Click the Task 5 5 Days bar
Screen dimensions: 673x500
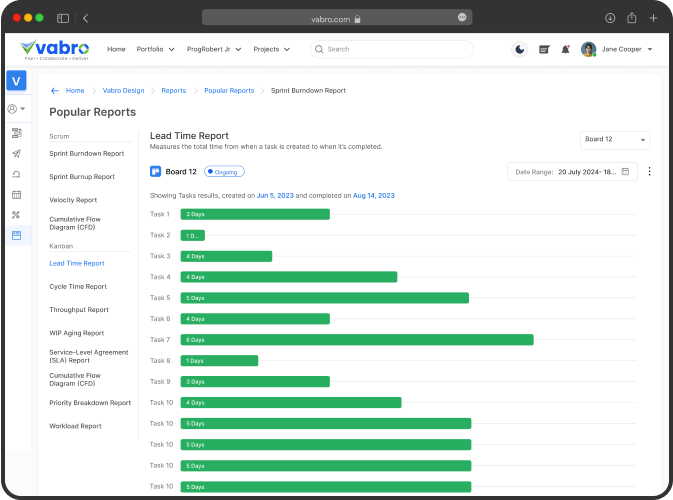(324, 298)
